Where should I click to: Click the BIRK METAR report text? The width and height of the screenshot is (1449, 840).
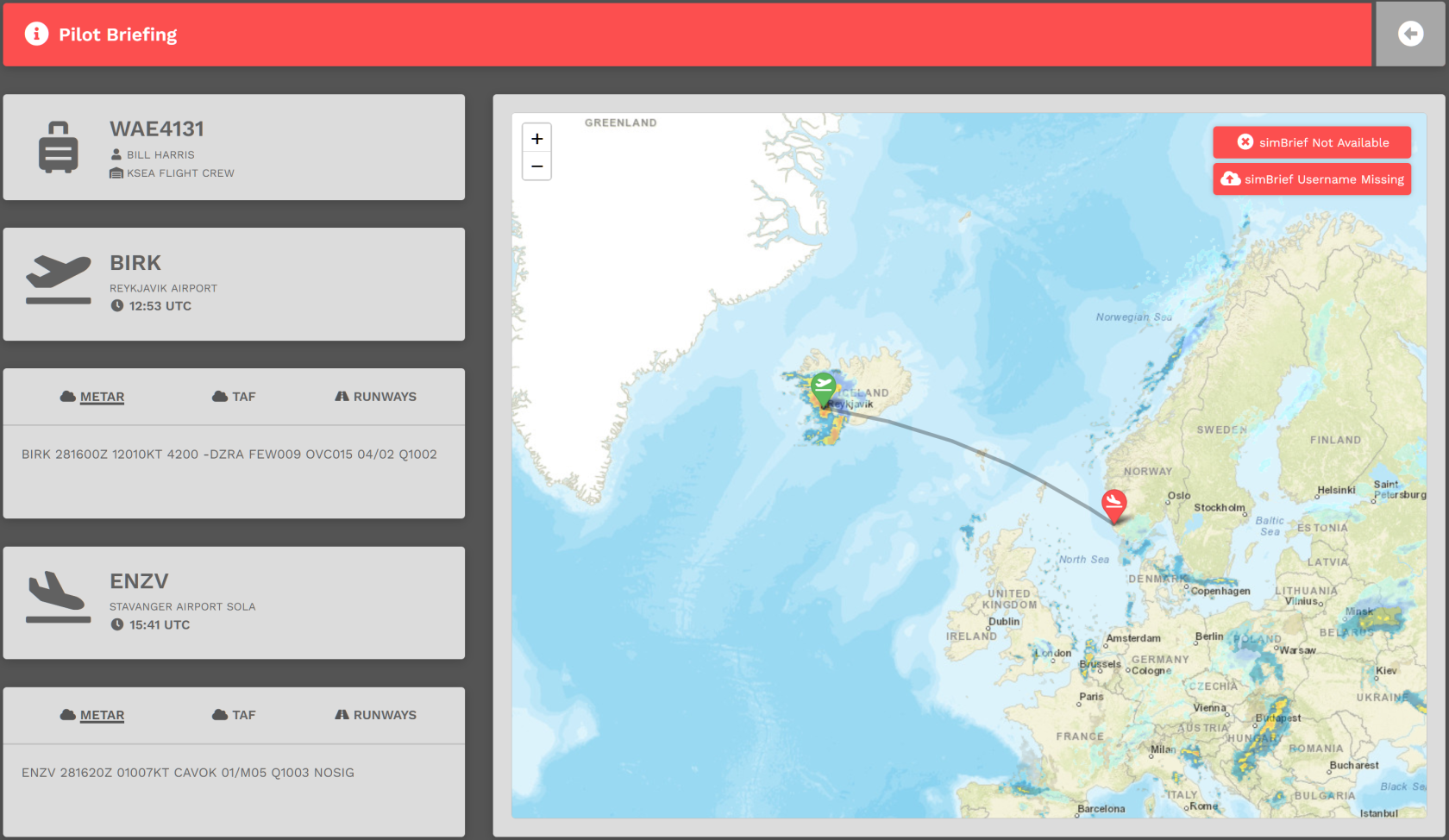click(x=229, y=454)
